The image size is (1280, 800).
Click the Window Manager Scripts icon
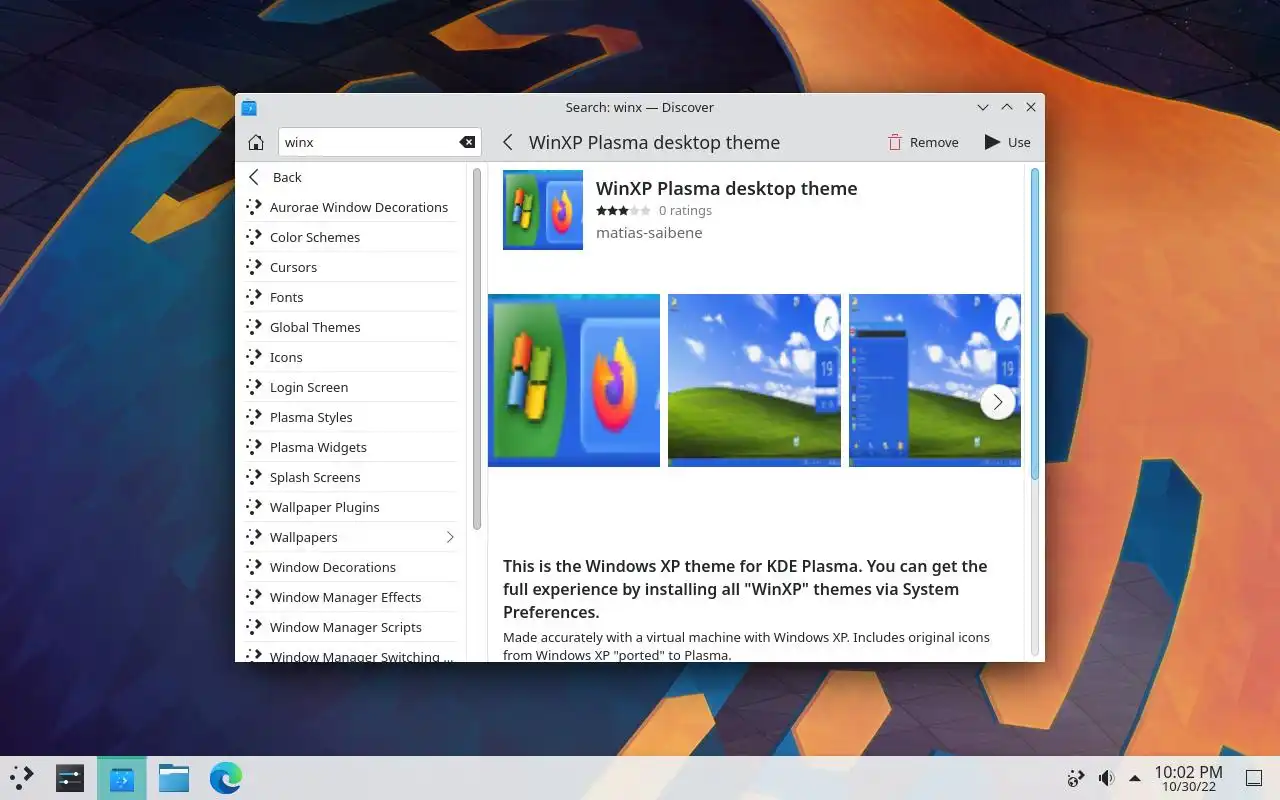[254, 627]
